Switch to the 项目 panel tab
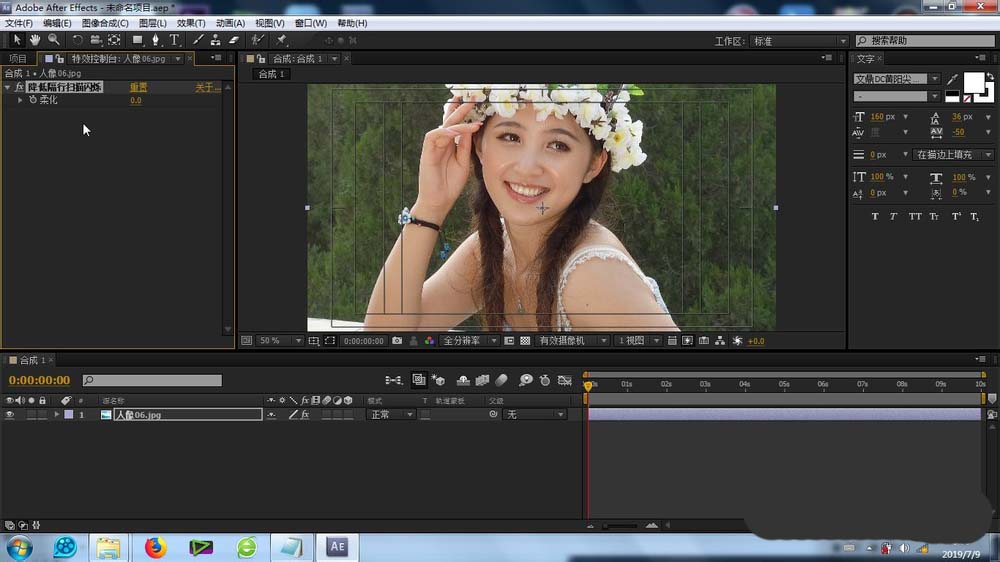 pyautogui.click(x=18, y=59)
